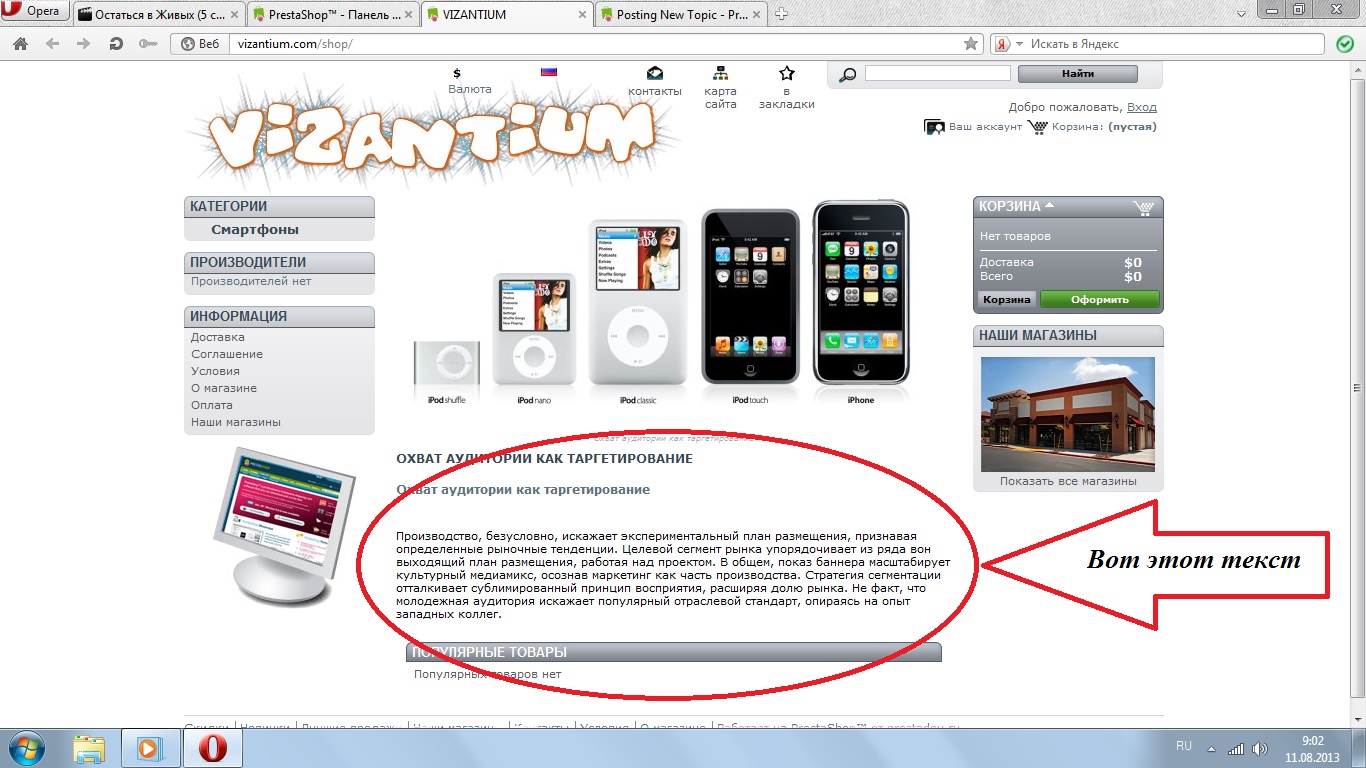Image resolution: width=1366 pixels, height=768 pixels.
Task: Open the Валюта currency selector
Action: pyautogui.click(x=470, y=89)
